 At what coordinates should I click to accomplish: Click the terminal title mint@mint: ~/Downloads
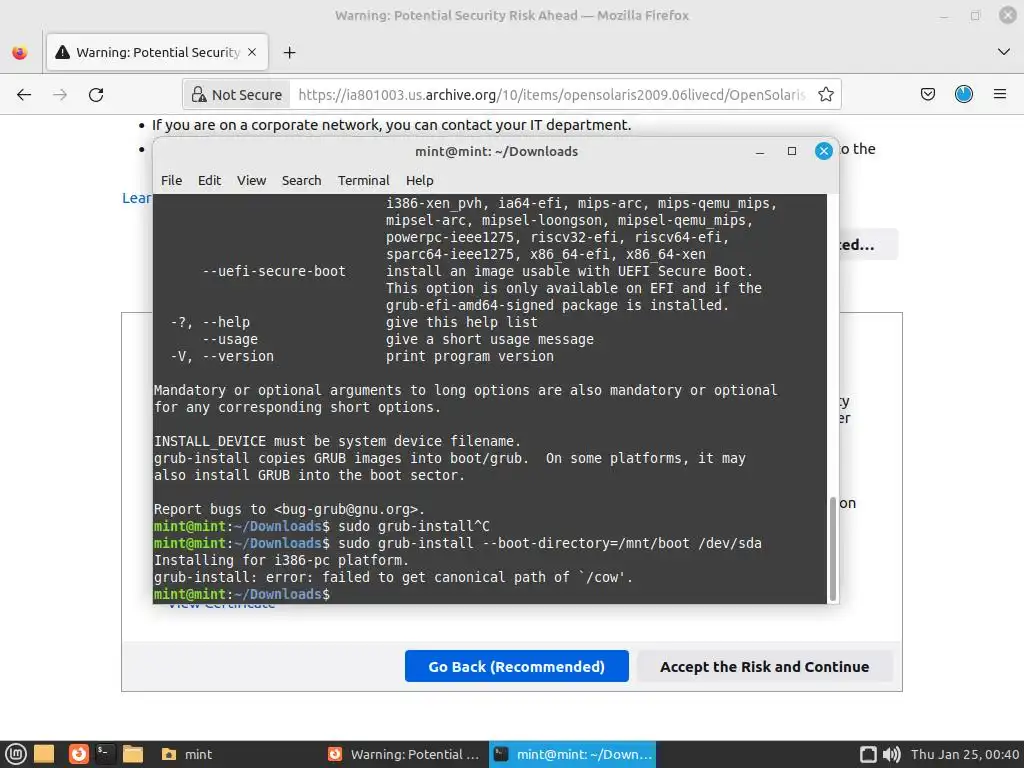[x=496, y=152]
